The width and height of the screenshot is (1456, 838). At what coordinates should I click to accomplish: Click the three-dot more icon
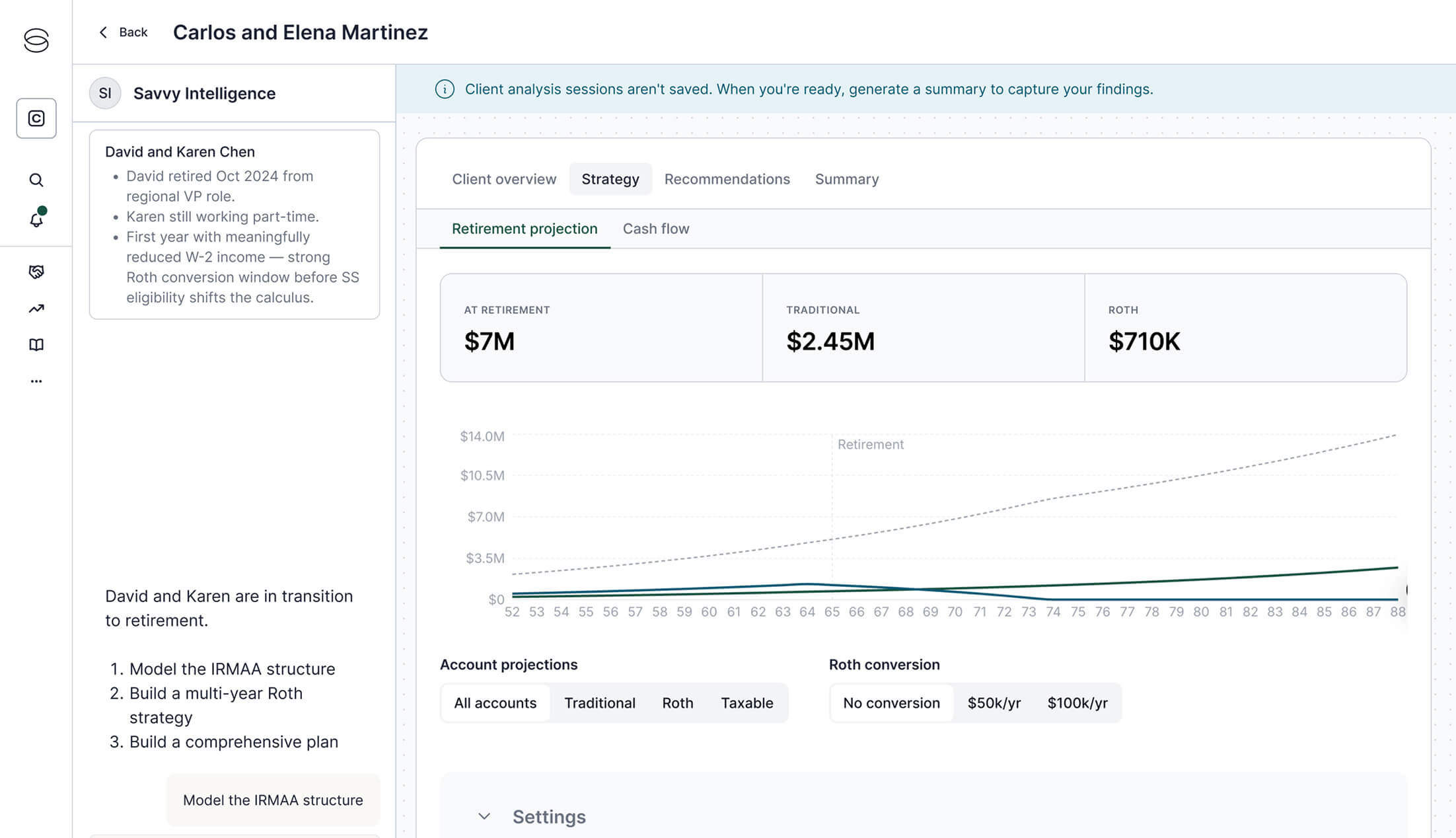click(x=36, y=381)
